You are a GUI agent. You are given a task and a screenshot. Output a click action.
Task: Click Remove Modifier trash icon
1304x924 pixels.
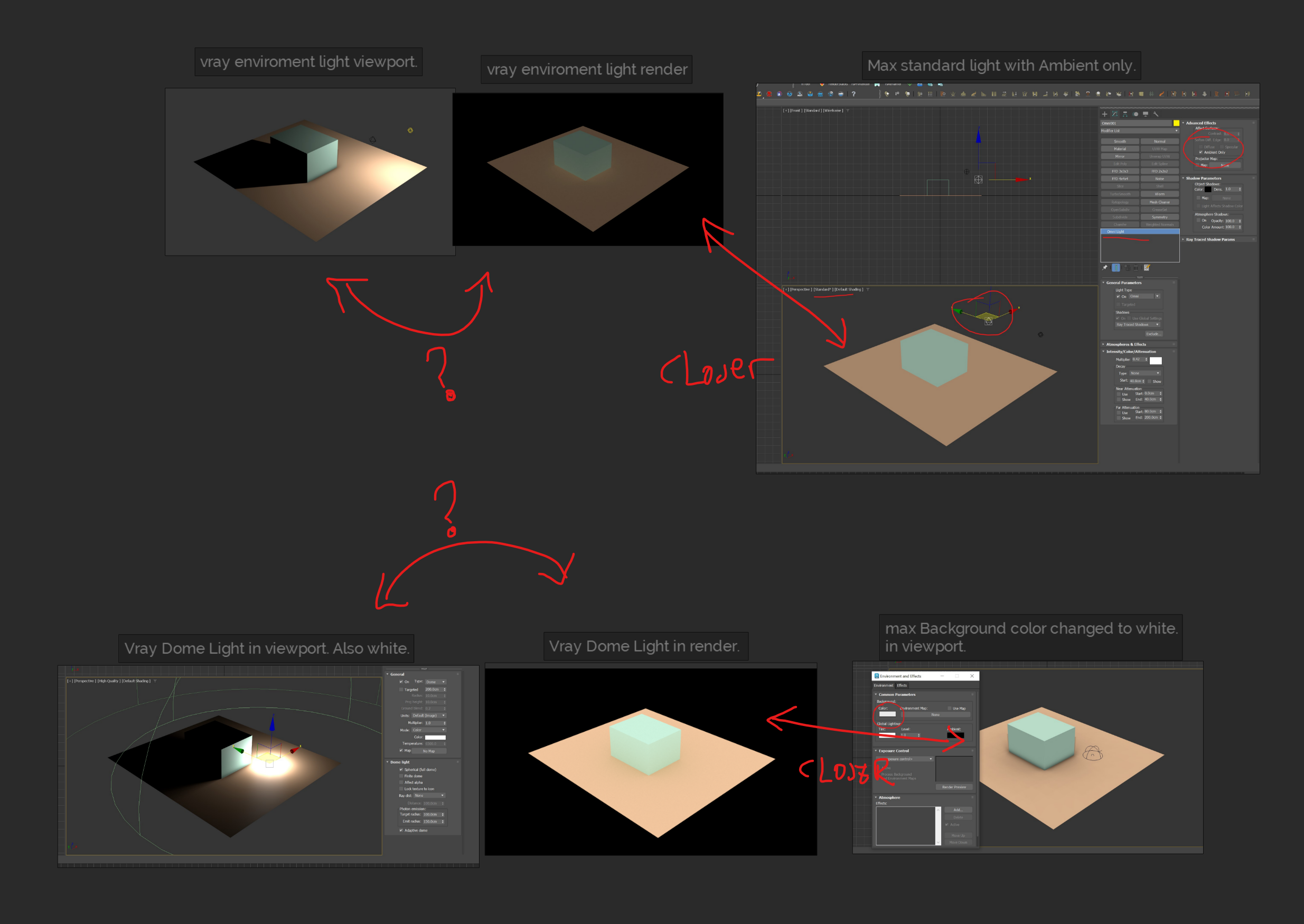click(x=1136, y=267)
